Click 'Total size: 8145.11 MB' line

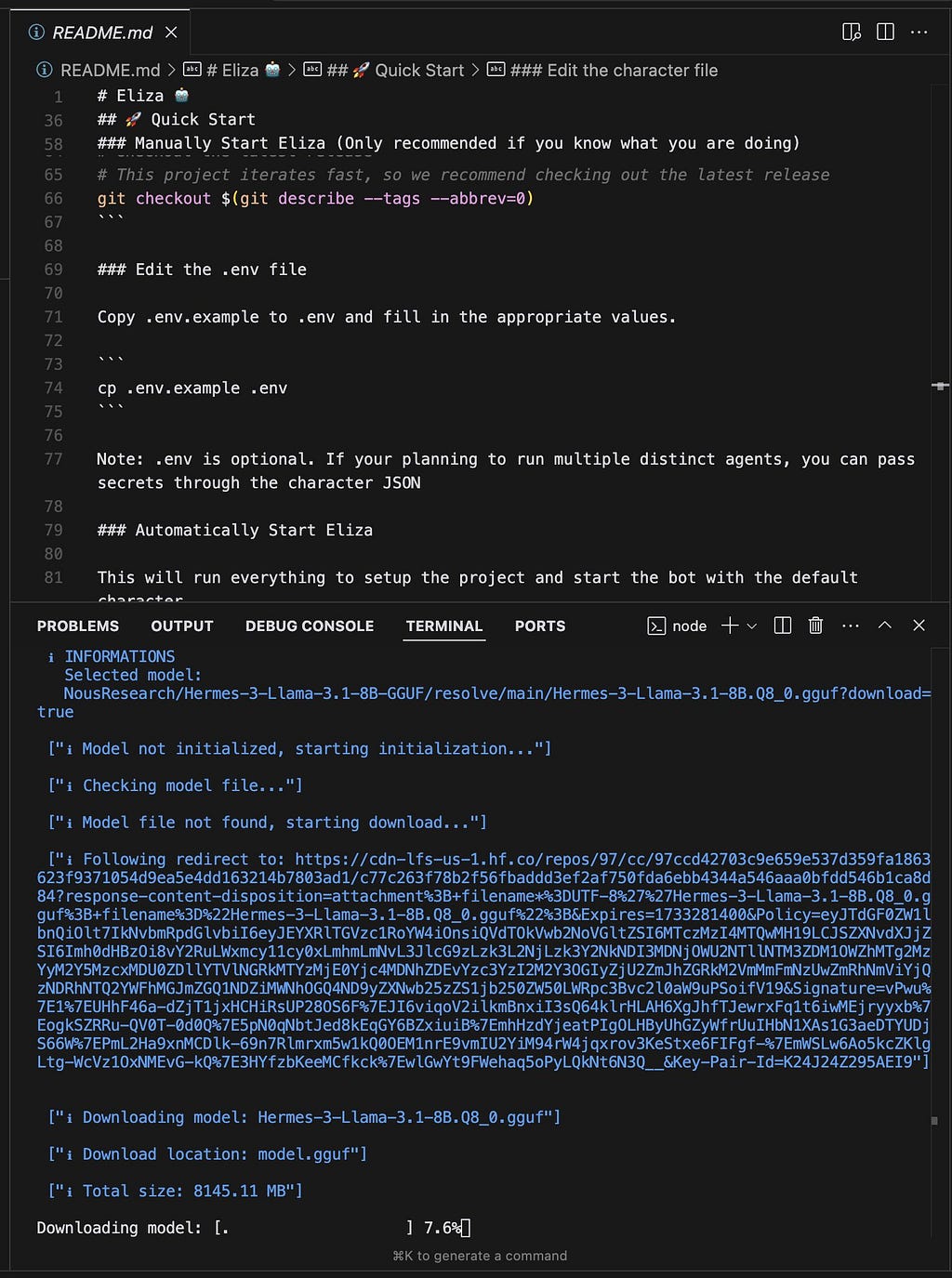tap(175, 1192)
